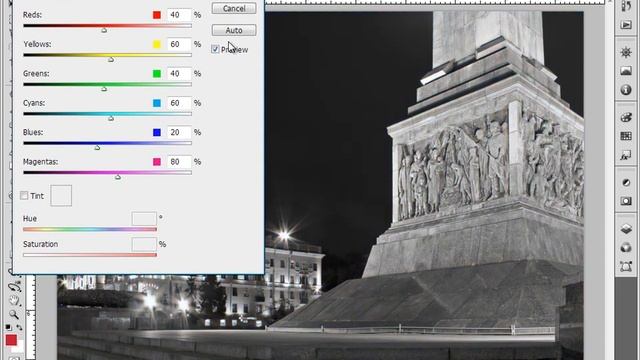Viewport: 640px width, 360px height.
Task: Click the yellow Yellows color indicator
Action: tap(157, 44)
